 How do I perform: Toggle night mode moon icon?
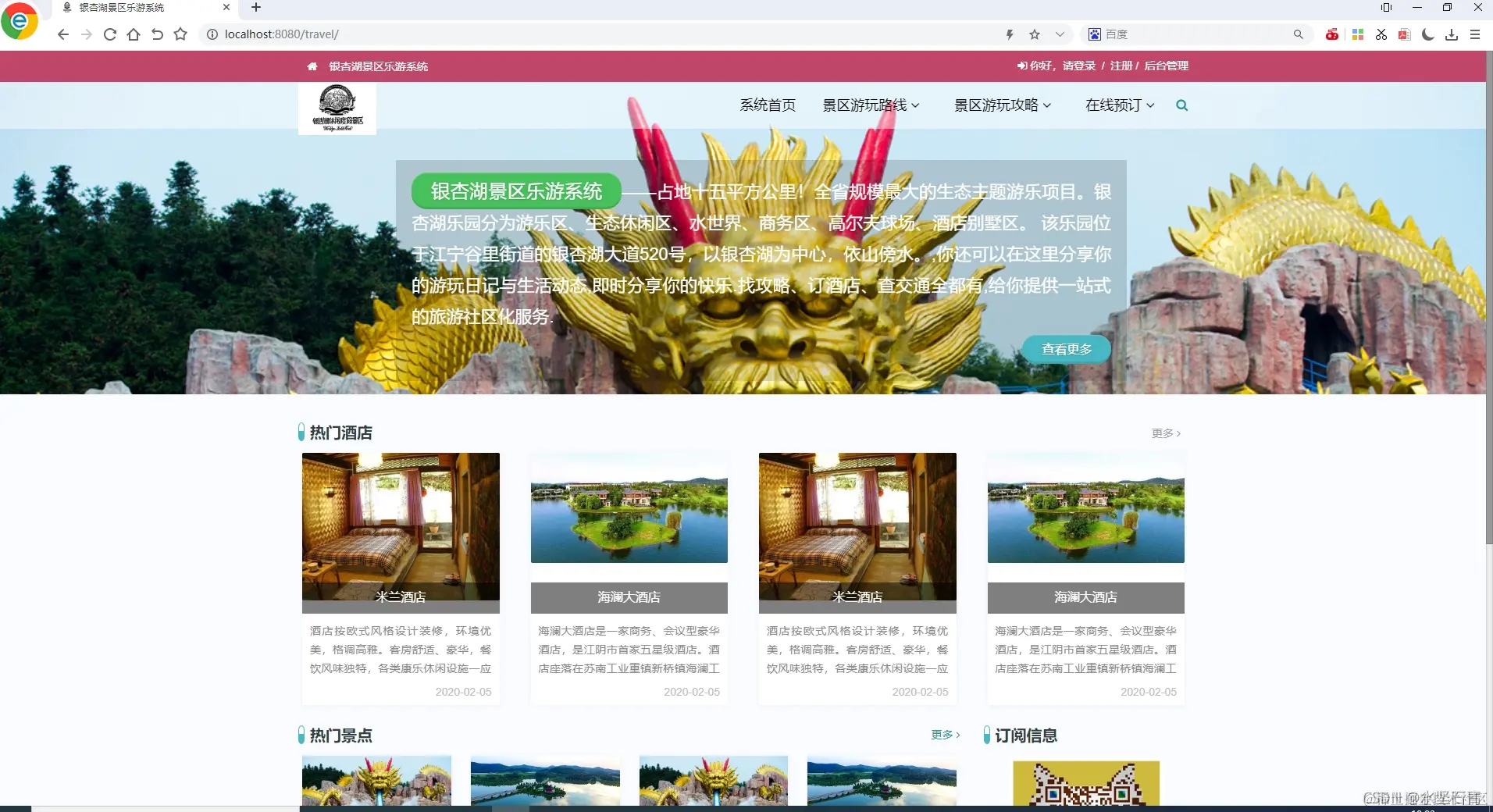[x=1428, y=34]
